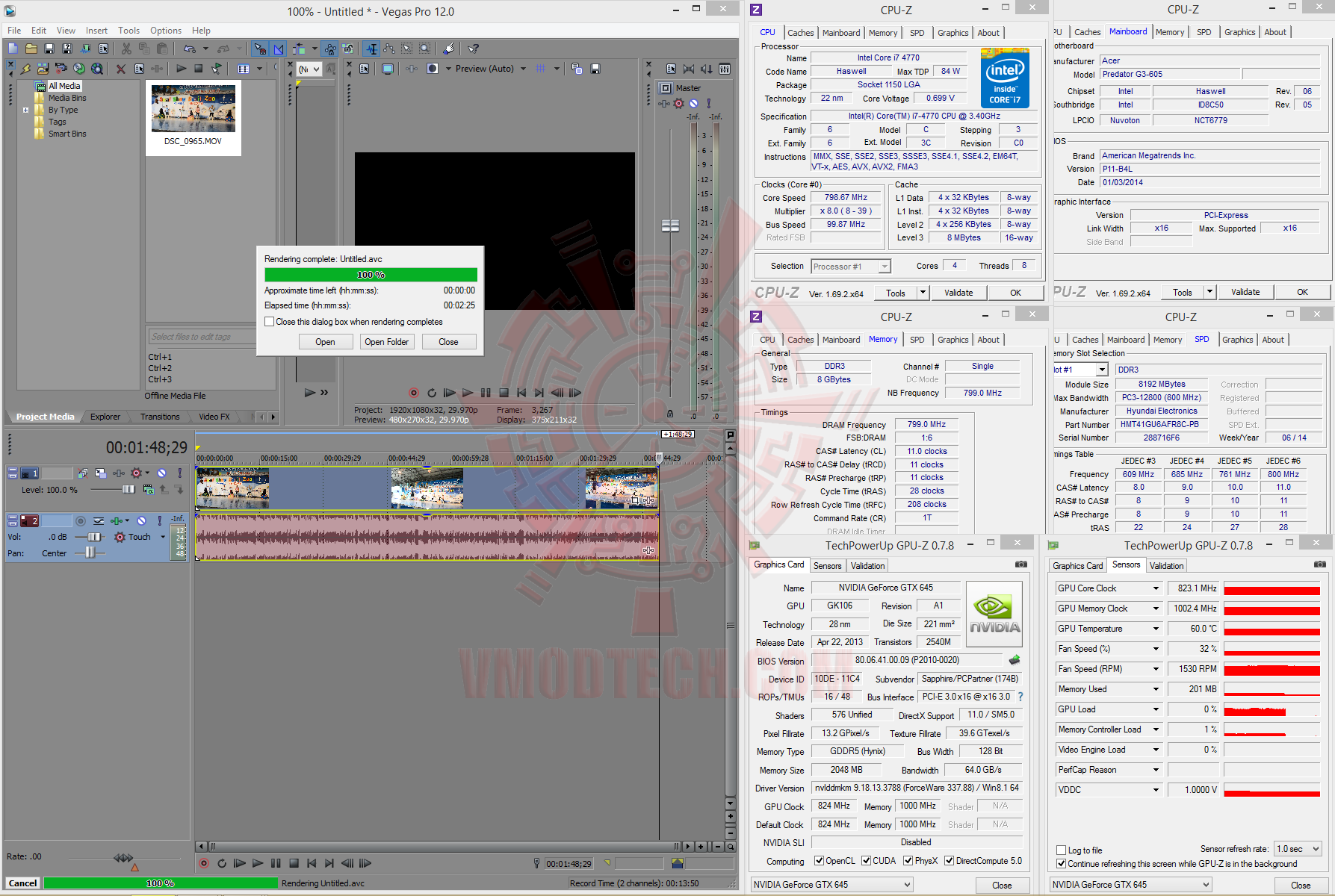1335x896 pixels.
Task: Click the Record button in timeline transport
Action: click(x=204, y=863)
